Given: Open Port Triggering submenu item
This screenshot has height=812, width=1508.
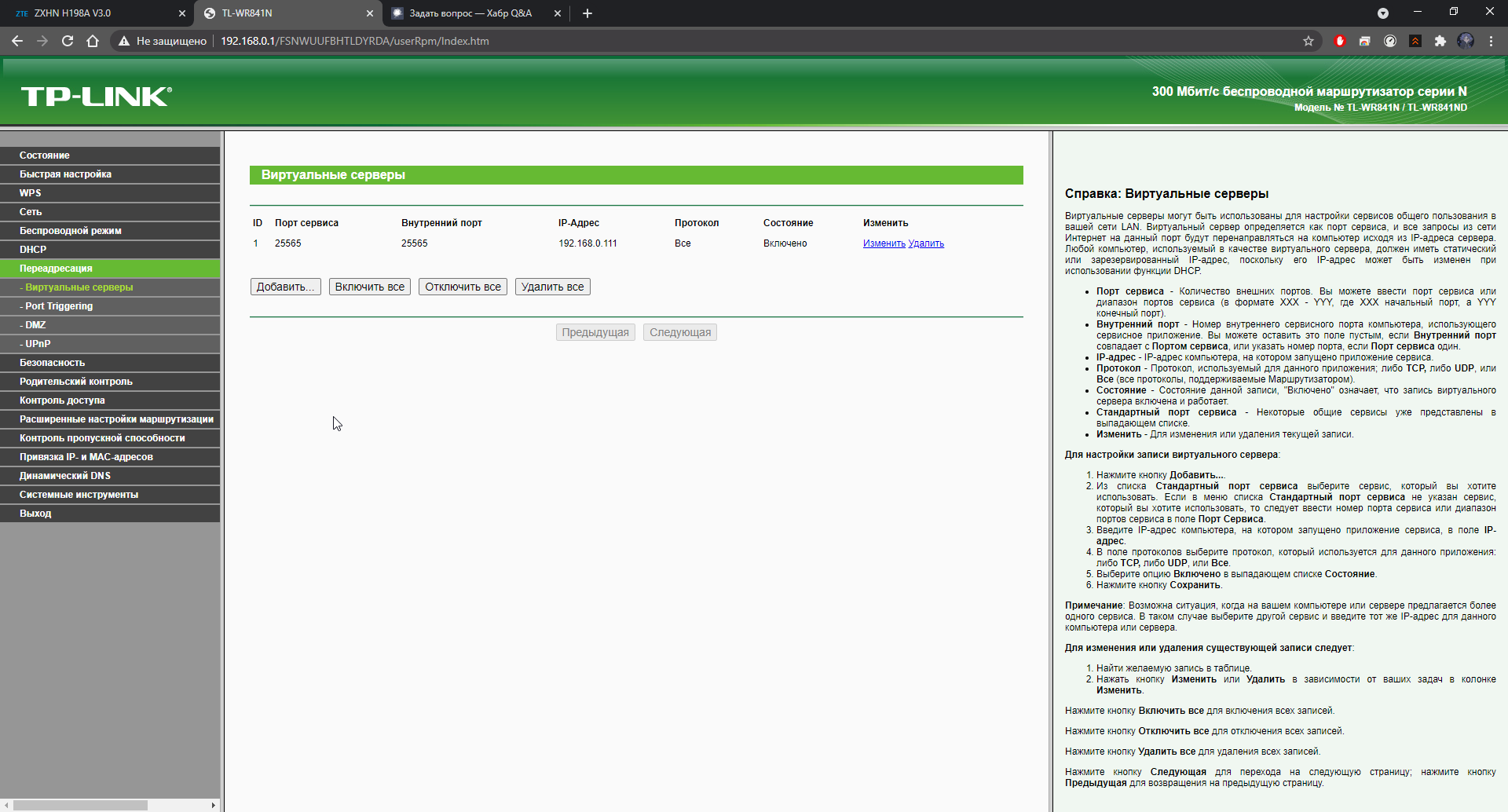Looking at the screenshot, I should pos(110,306).
